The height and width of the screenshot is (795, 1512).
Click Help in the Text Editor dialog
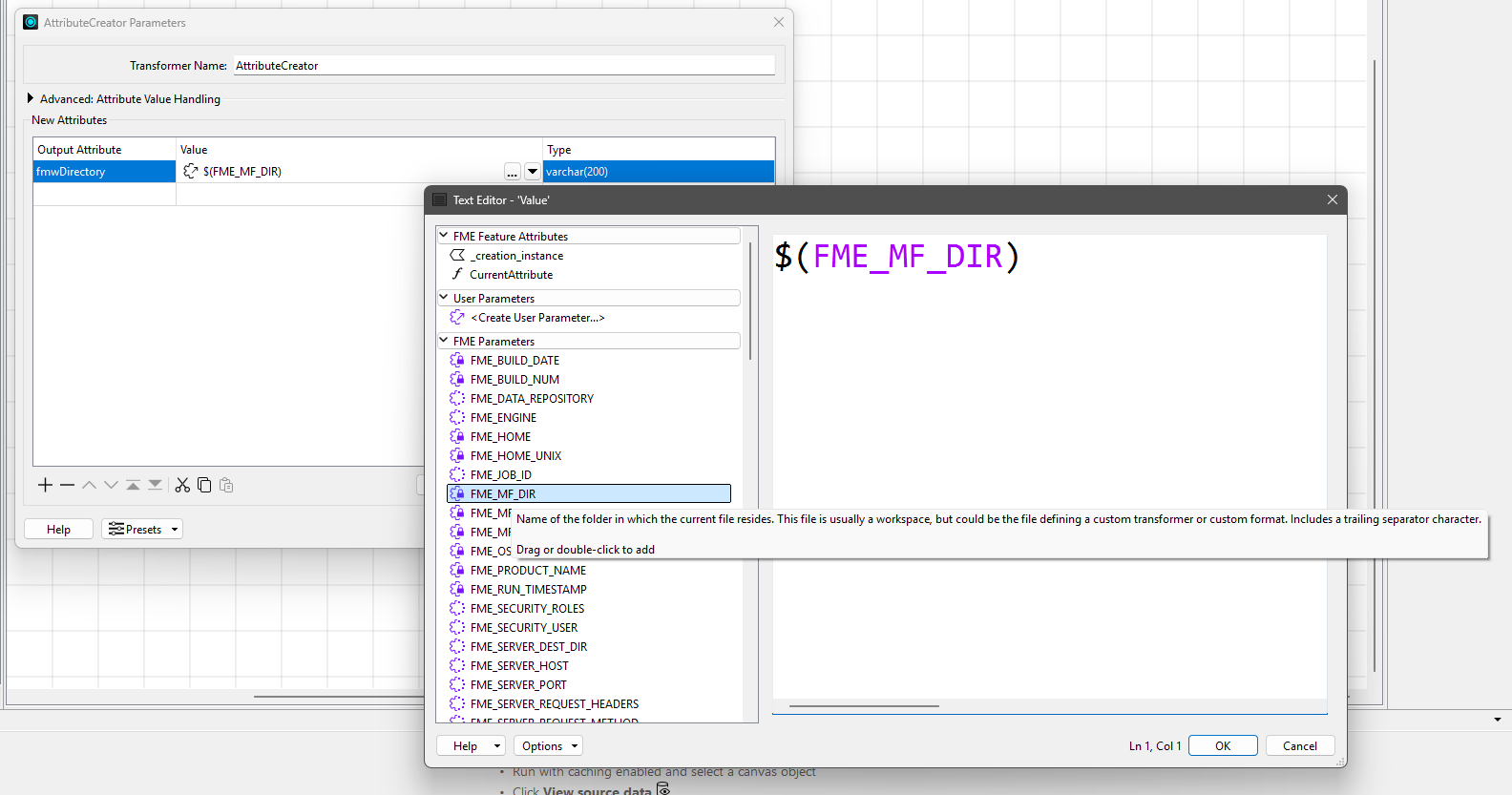465,746
